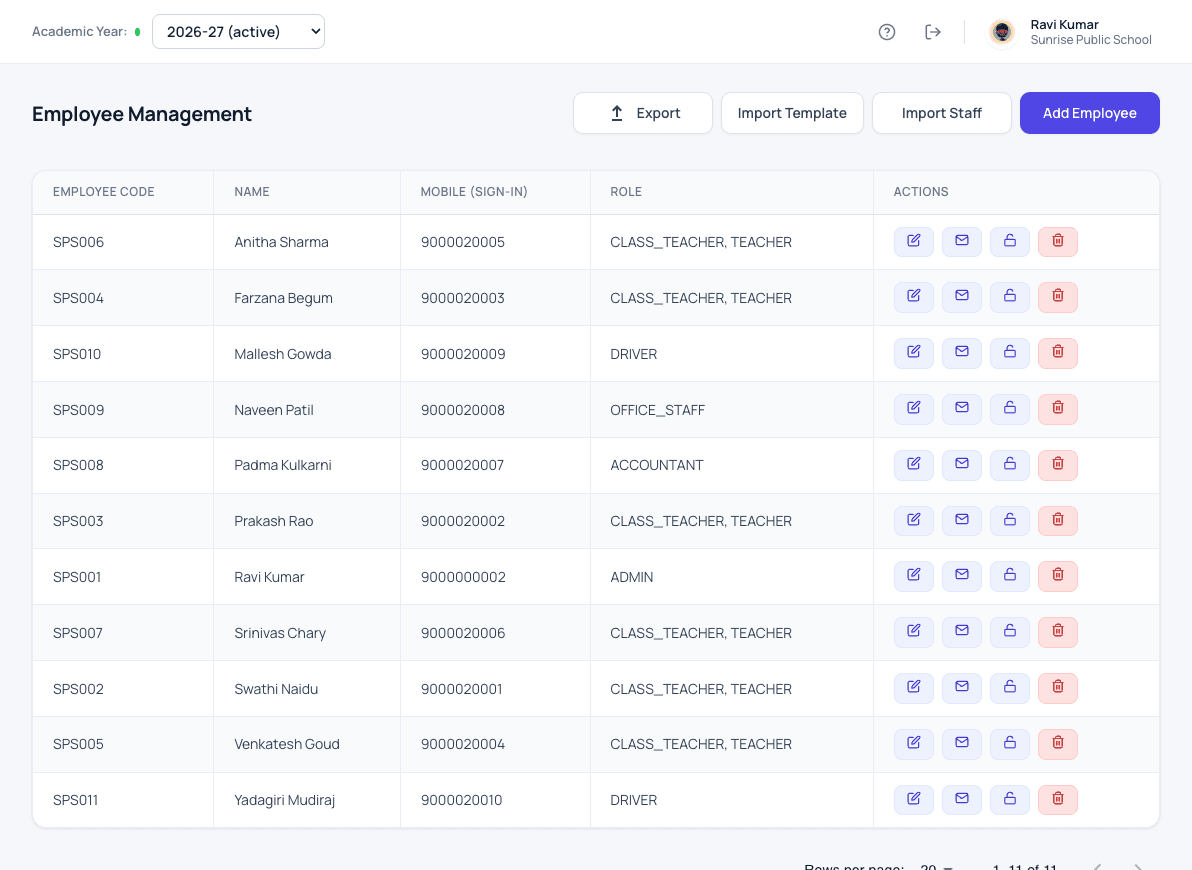The height and width of the screenshot is (870, 1192).
Task: Click the Export button
Action: point(642,113)
